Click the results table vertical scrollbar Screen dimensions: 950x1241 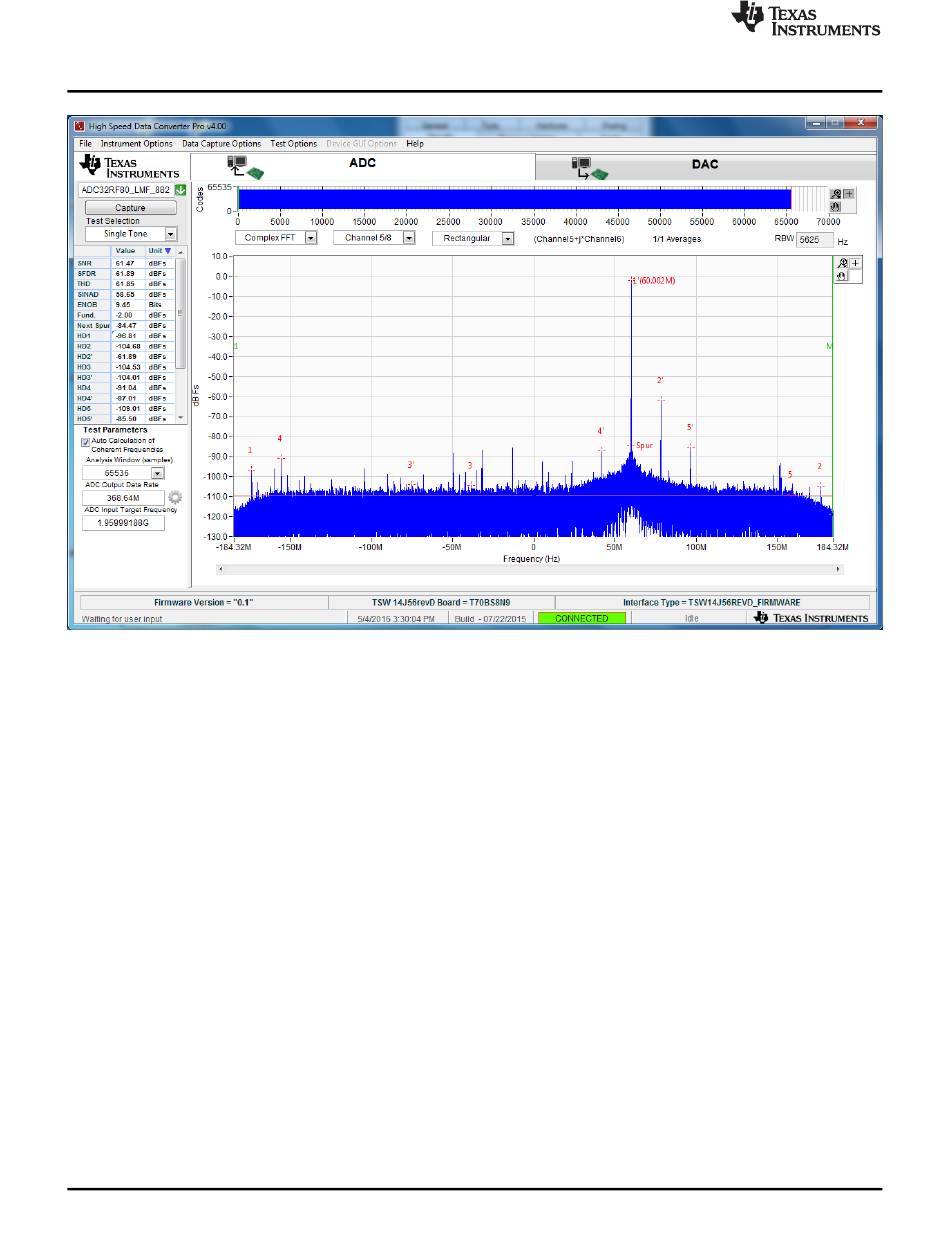(x=181, y=334)
